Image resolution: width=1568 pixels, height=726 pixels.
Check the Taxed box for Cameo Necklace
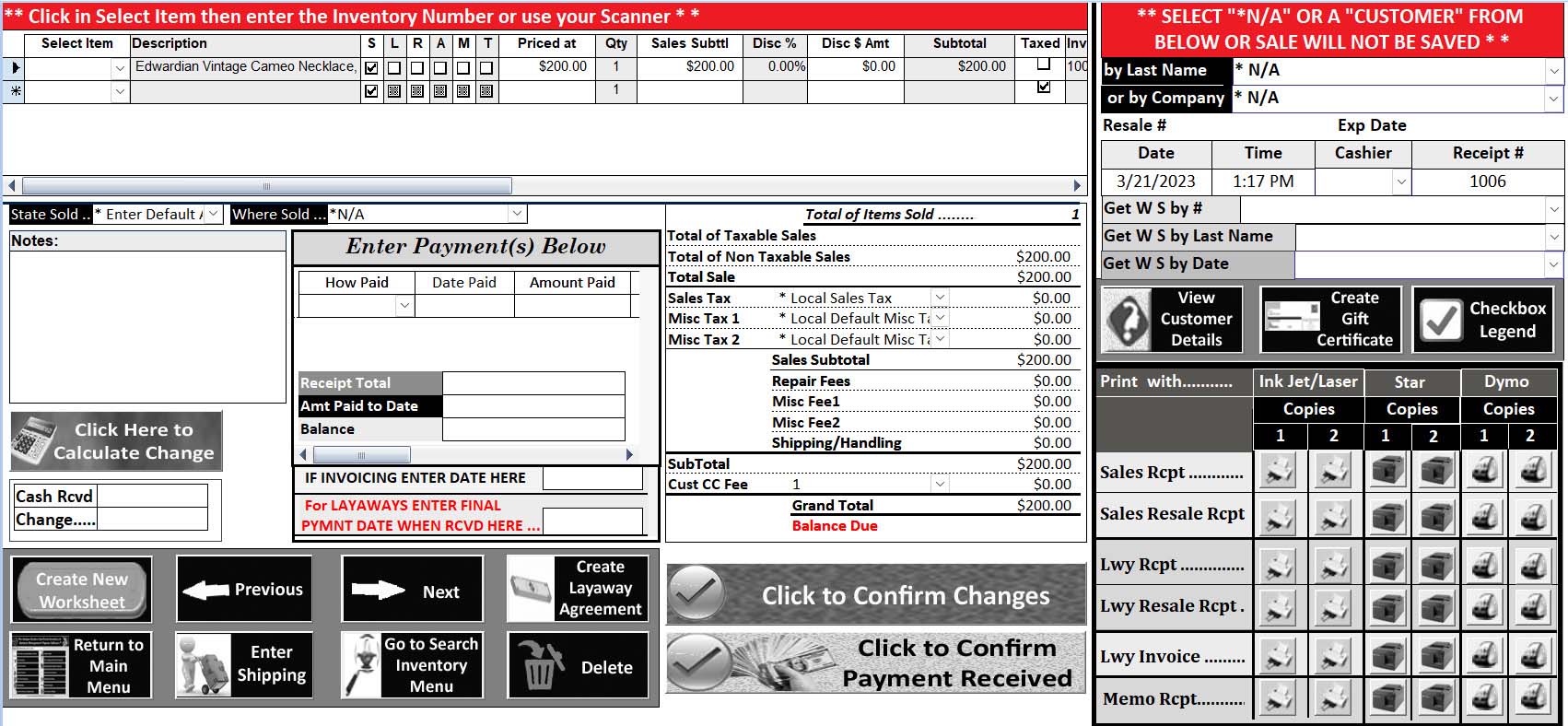click(1044, 64)
